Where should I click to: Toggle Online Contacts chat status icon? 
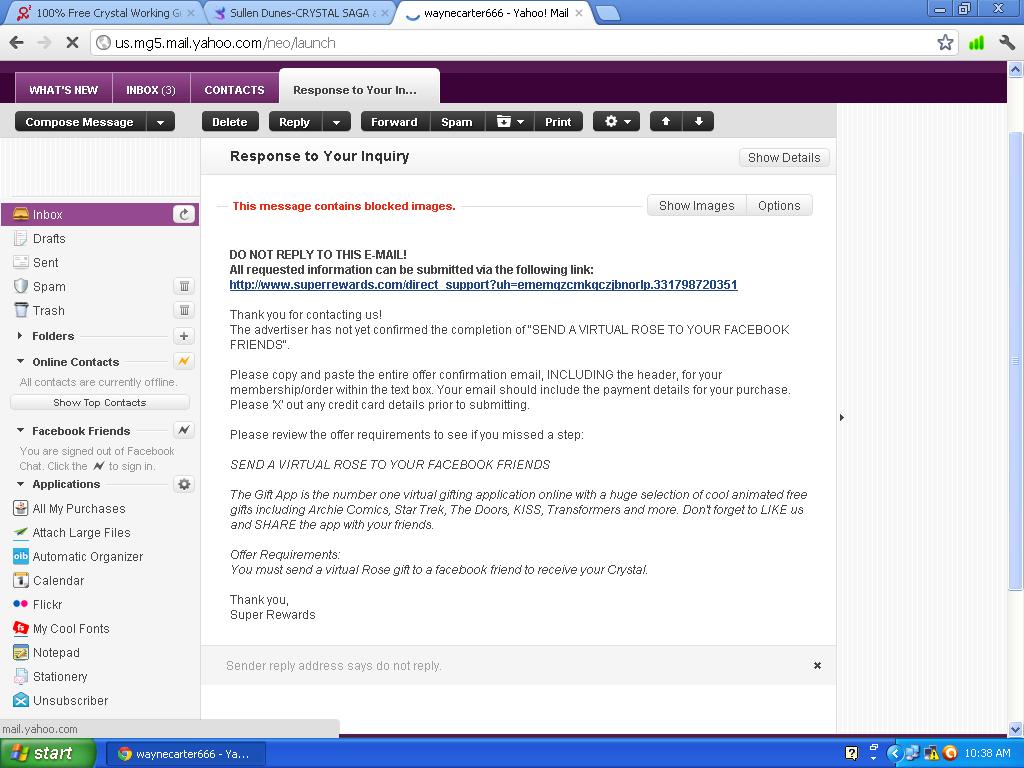pos(184,361)
